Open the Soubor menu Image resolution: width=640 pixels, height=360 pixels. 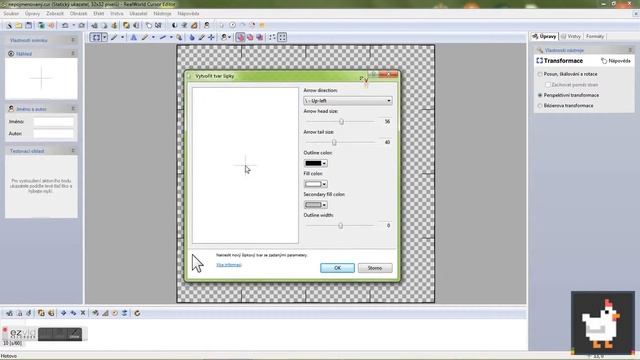(11, 13)
